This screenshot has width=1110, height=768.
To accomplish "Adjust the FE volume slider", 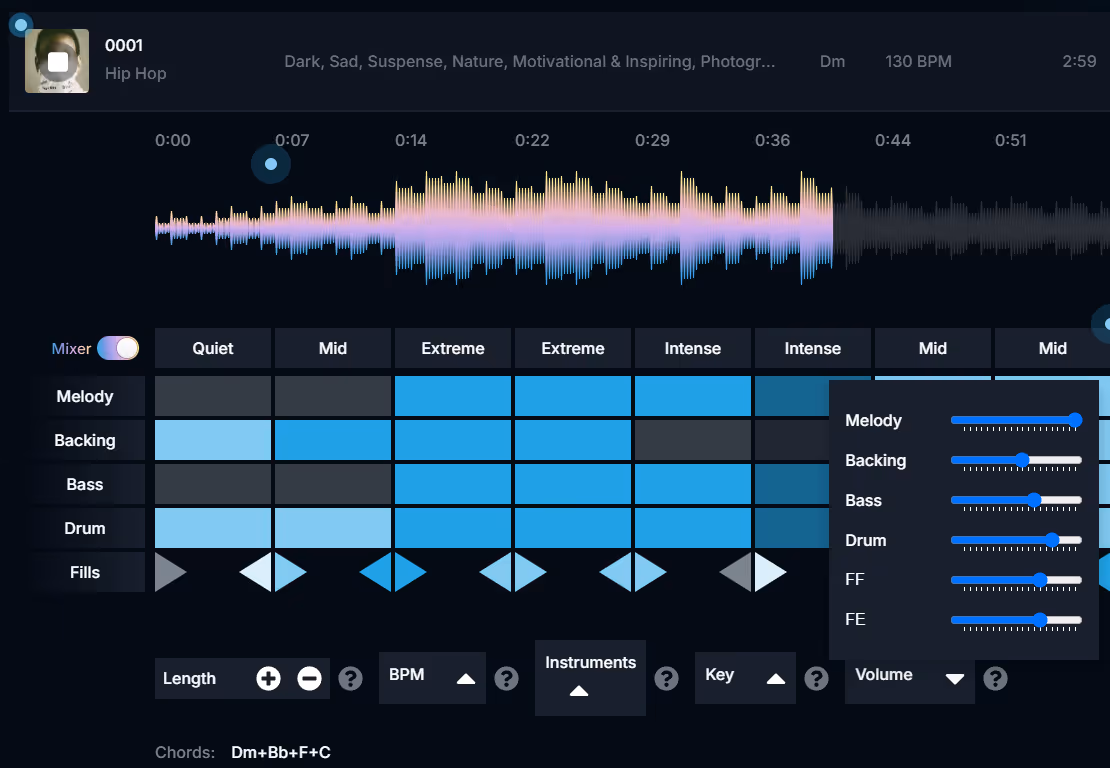I will pyautogui.click(x=1017, y=620).
